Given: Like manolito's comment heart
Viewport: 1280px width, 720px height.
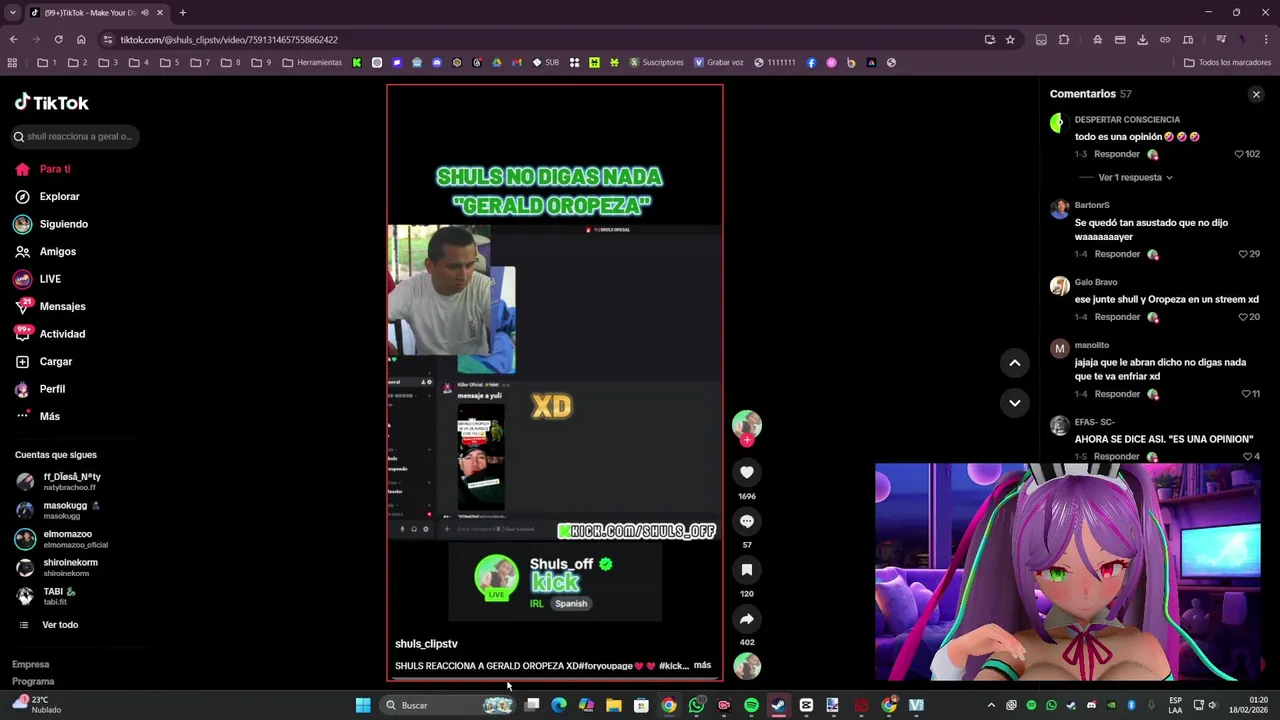Looking at the screenshot, I should [x=1245, y=394].
